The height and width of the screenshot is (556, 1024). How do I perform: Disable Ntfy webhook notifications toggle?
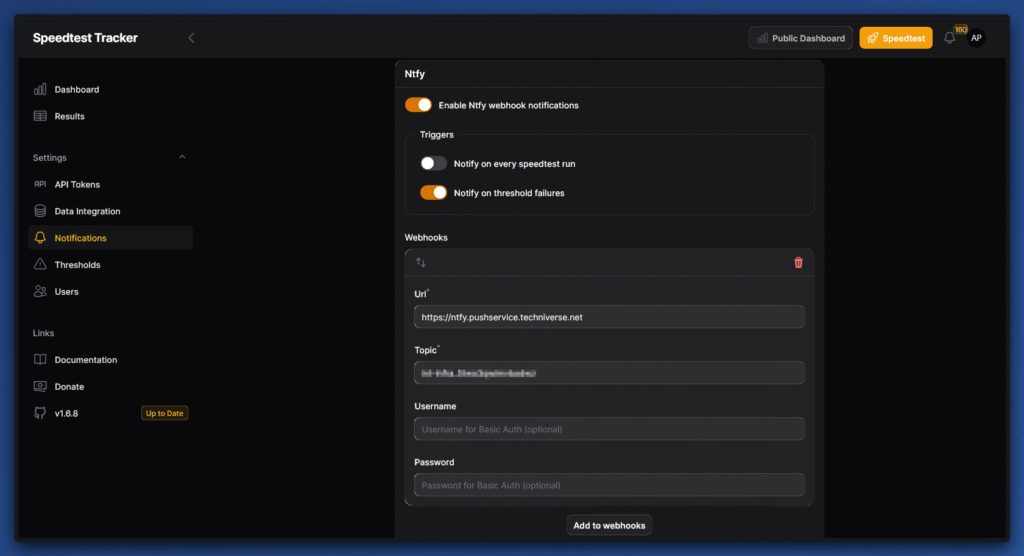click(418, 105)
